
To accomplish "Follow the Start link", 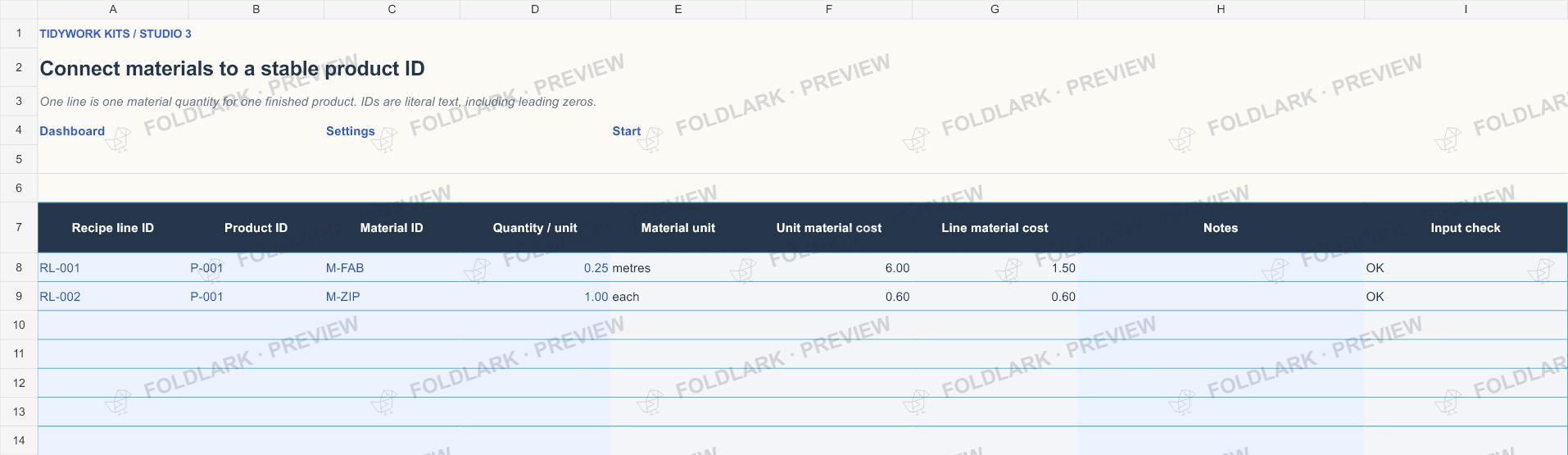I will (626, 131).
